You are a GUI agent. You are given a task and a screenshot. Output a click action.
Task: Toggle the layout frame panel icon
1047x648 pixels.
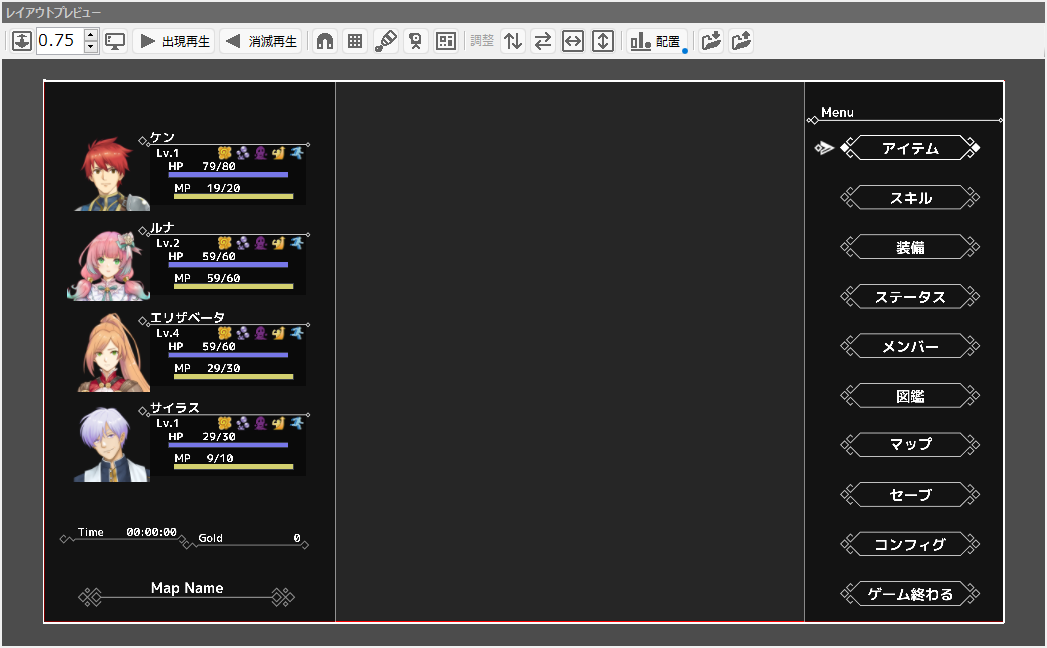click(x=446, y=41)
